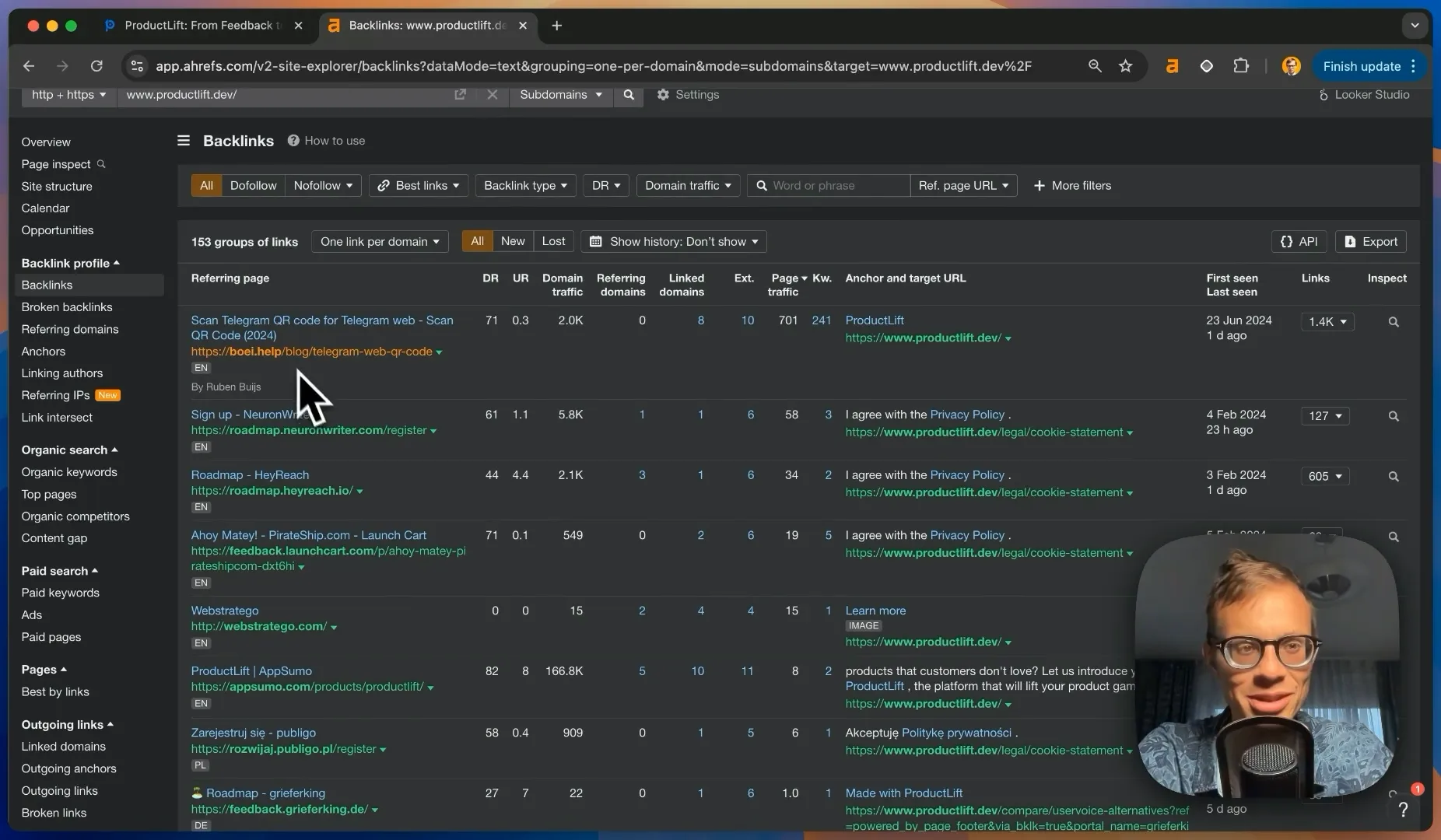Open target URL in new tab icon
1441x840 pixels.
pos(460,95)
